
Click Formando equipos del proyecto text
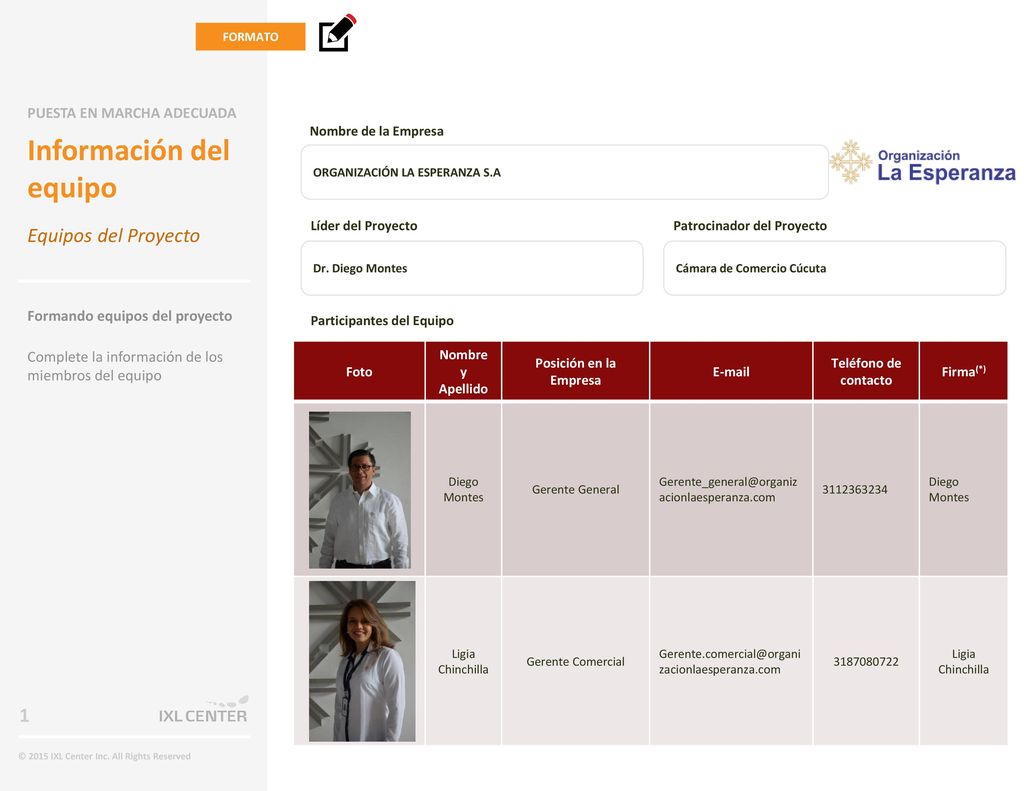pyautogui.click(x=129, y=315)
